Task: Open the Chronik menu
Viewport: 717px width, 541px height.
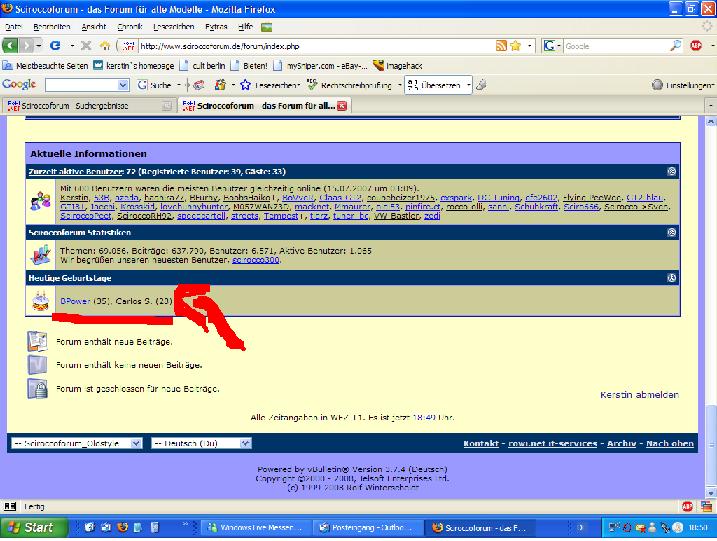Action: click(130, 27)
